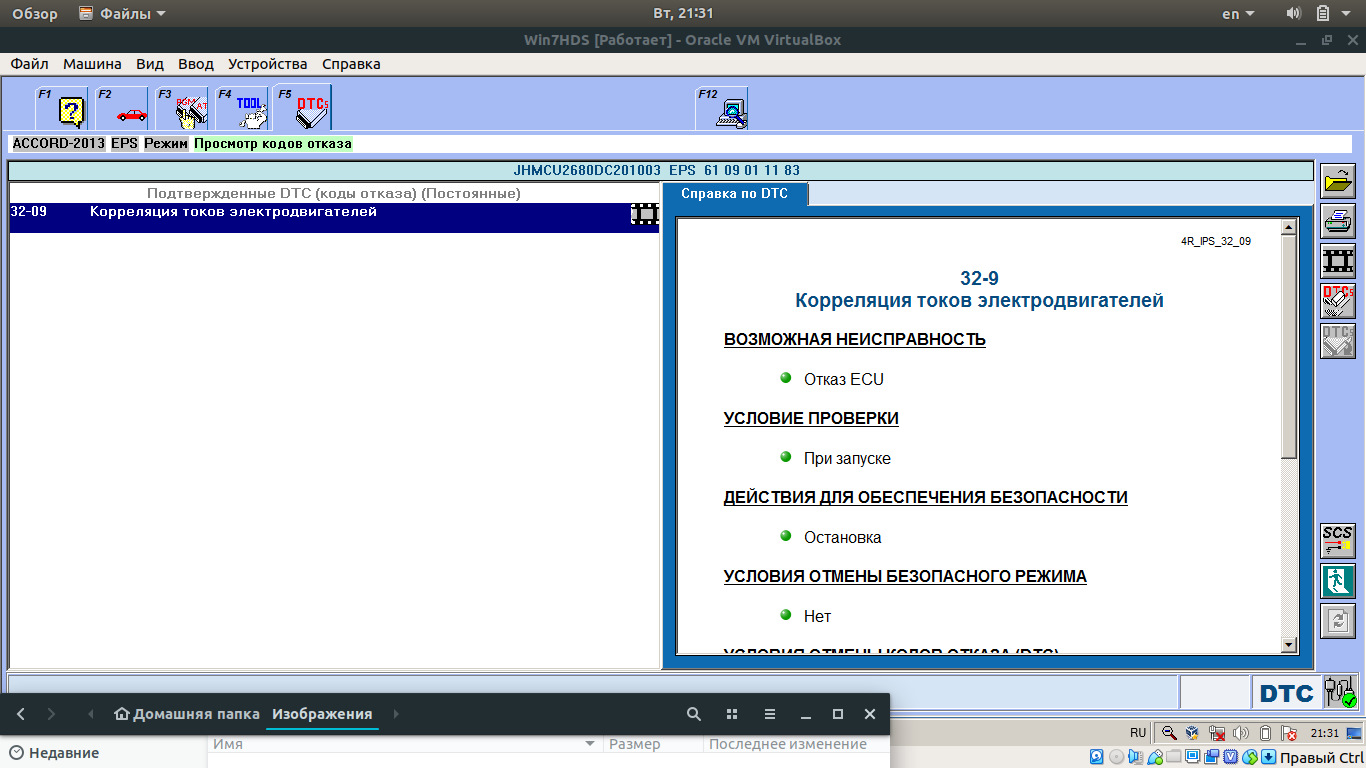The height and width of the screenshot is (768, 1366).
Task: Click the VirtualBox audio indicator icon
Action: (1136, 757)
